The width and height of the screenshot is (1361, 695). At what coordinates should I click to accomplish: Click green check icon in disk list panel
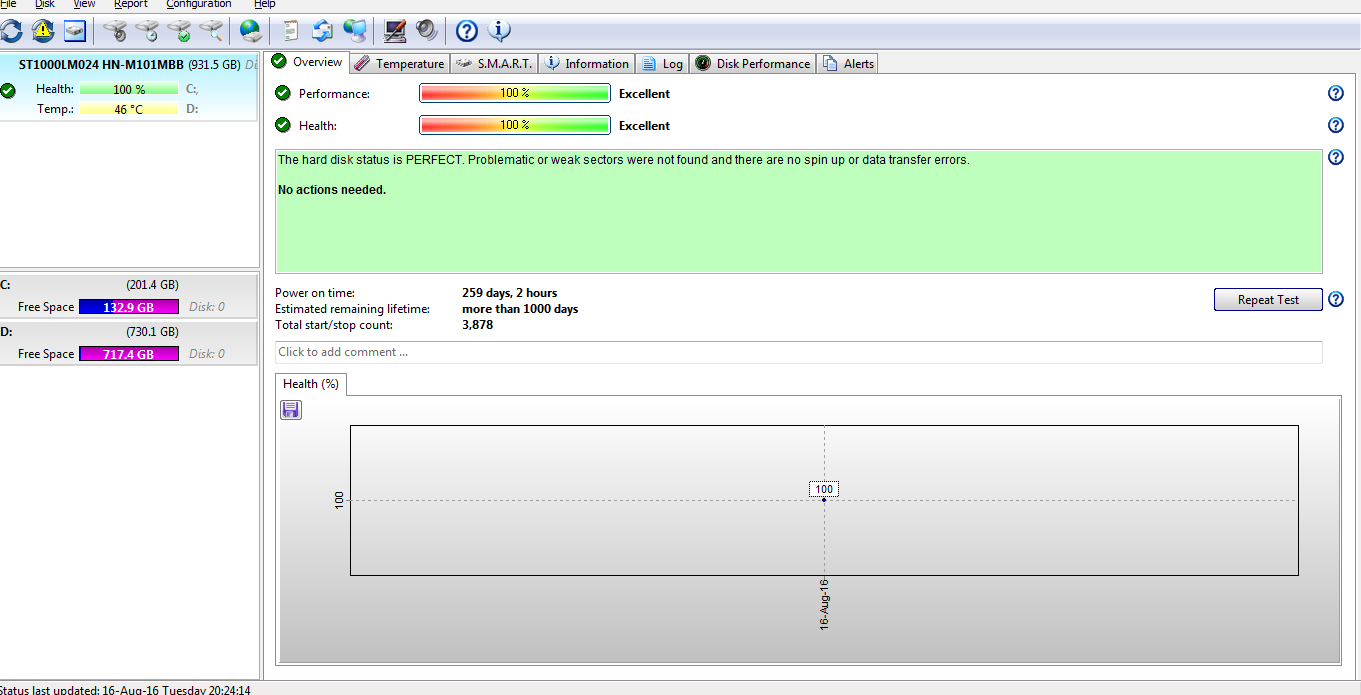pos(8,90)
